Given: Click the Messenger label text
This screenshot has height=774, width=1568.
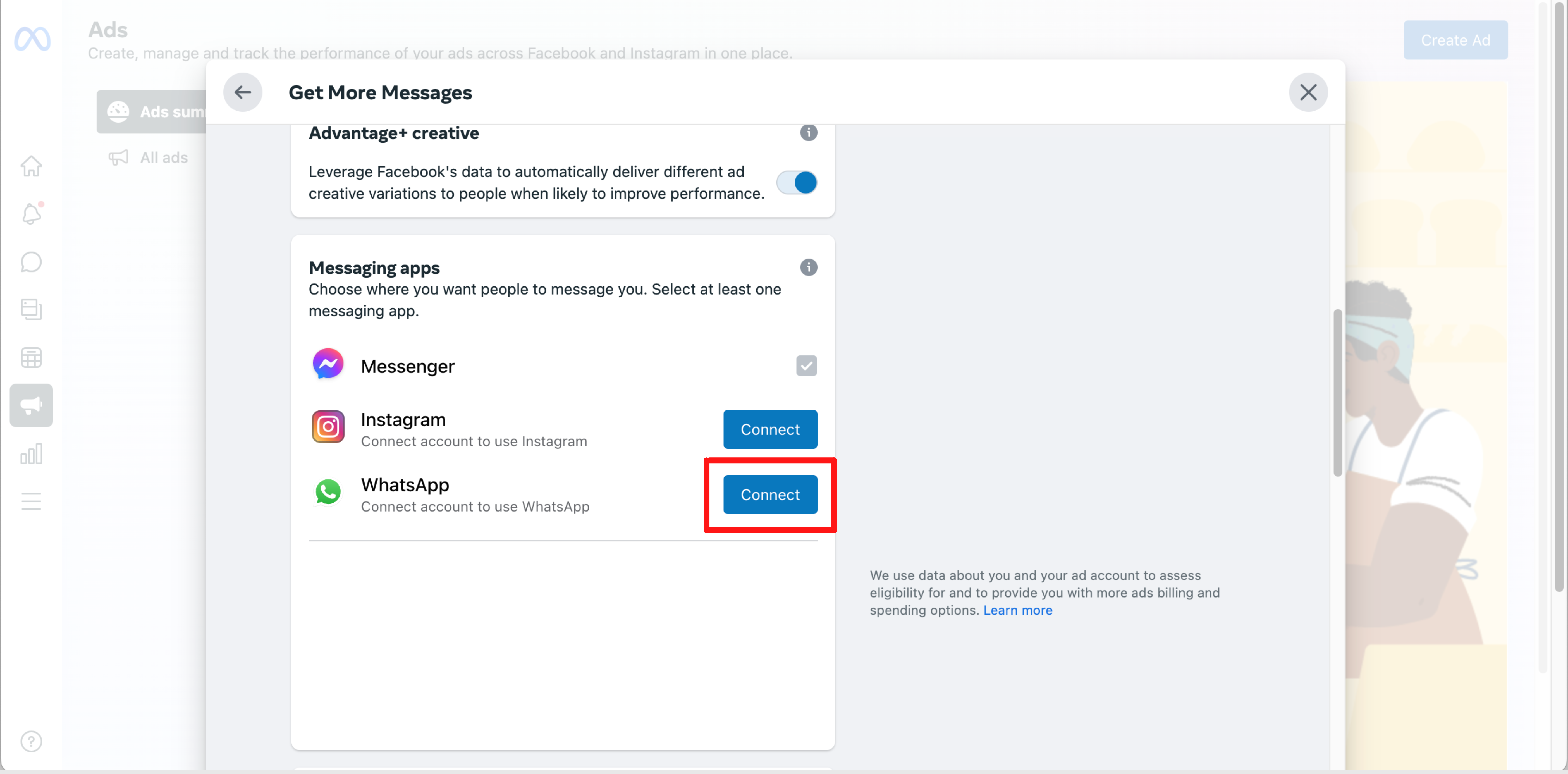Looking at the screenshot, I should 407,366.
